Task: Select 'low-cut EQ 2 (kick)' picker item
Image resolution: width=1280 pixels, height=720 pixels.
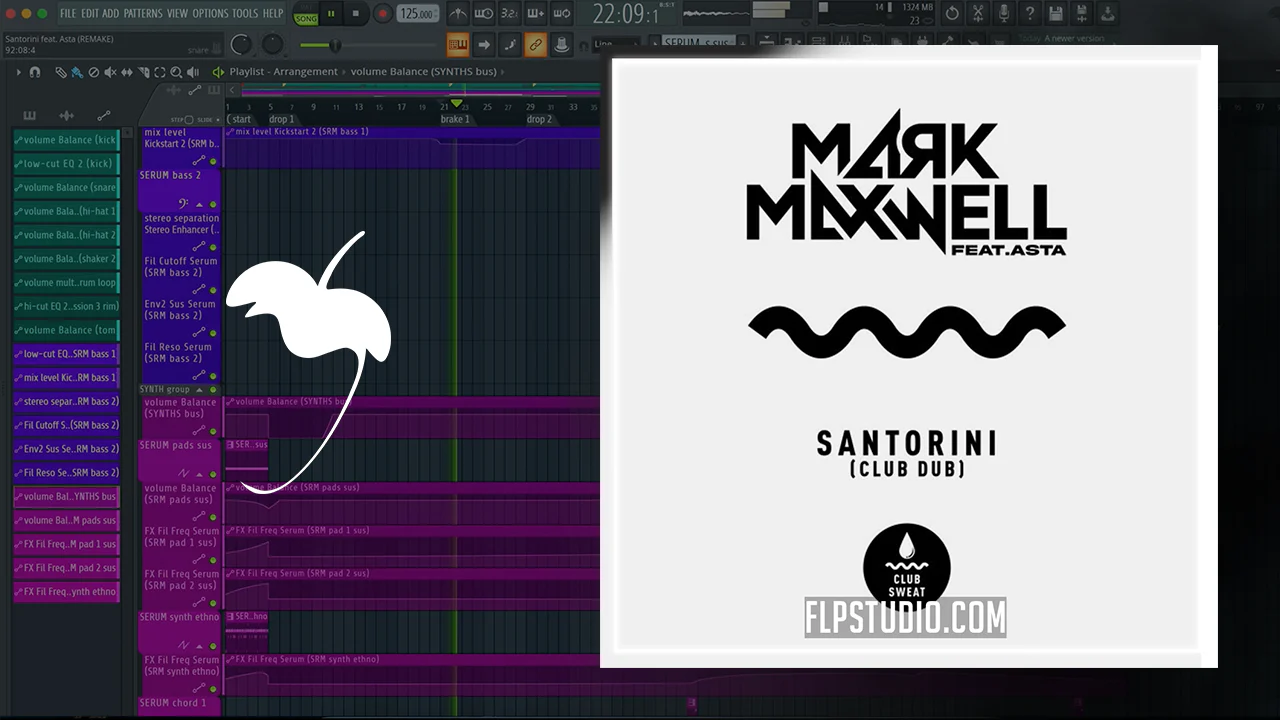Action: 66,164
